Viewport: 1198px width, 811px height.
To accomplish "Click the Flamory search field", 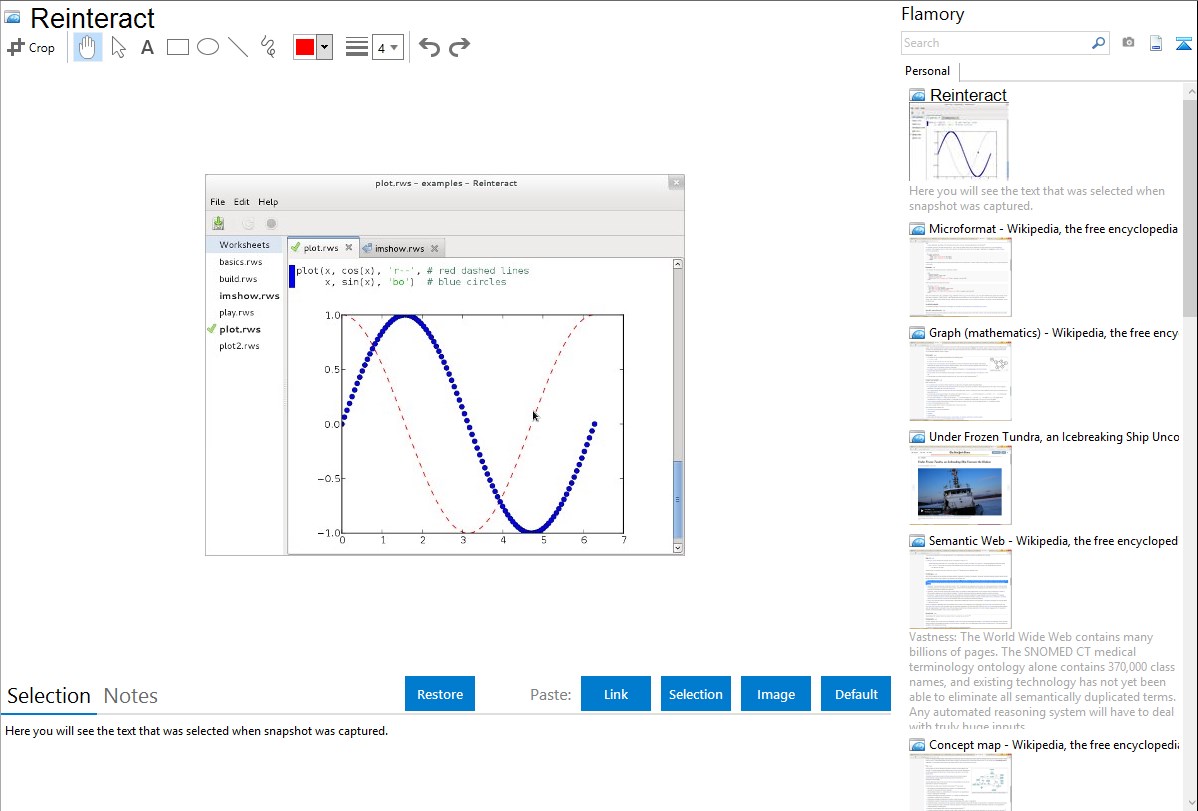I will point(996,43).
